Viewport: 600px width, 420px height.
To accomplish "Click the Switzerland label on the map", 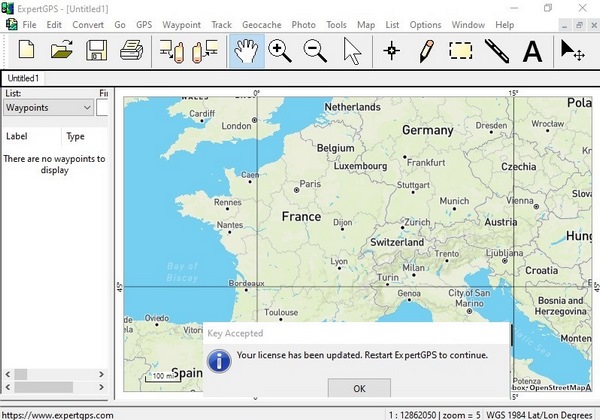I will 397,242.
